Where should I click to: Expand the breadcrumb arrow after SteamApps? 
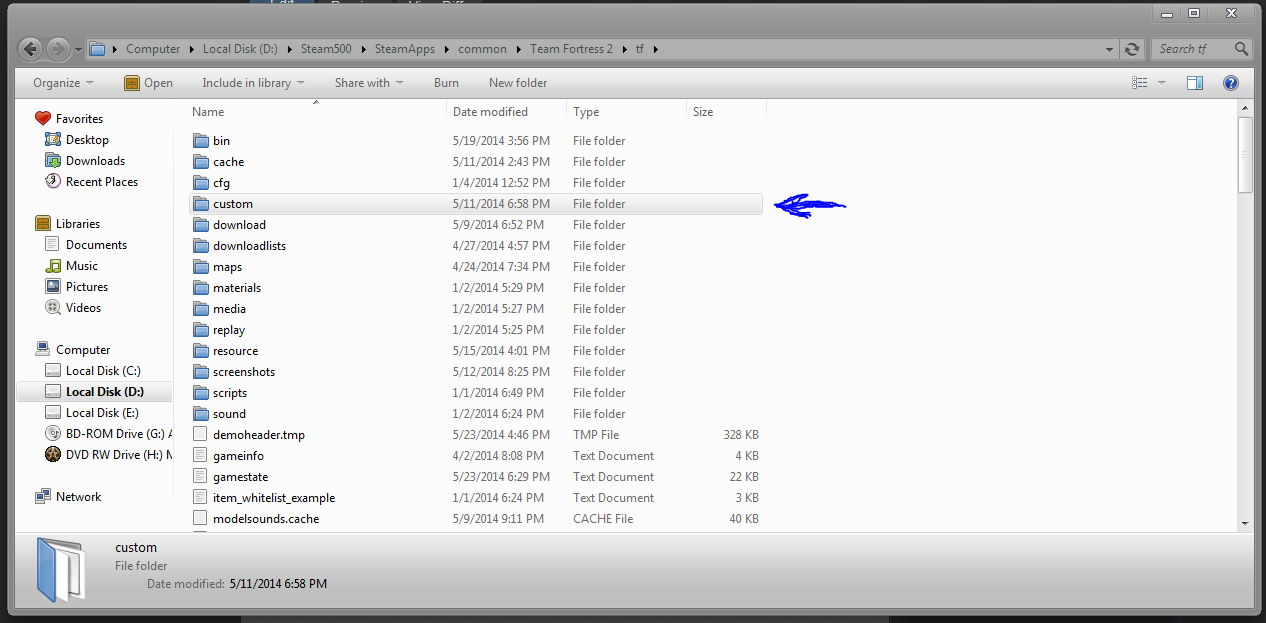coord(448,49)
